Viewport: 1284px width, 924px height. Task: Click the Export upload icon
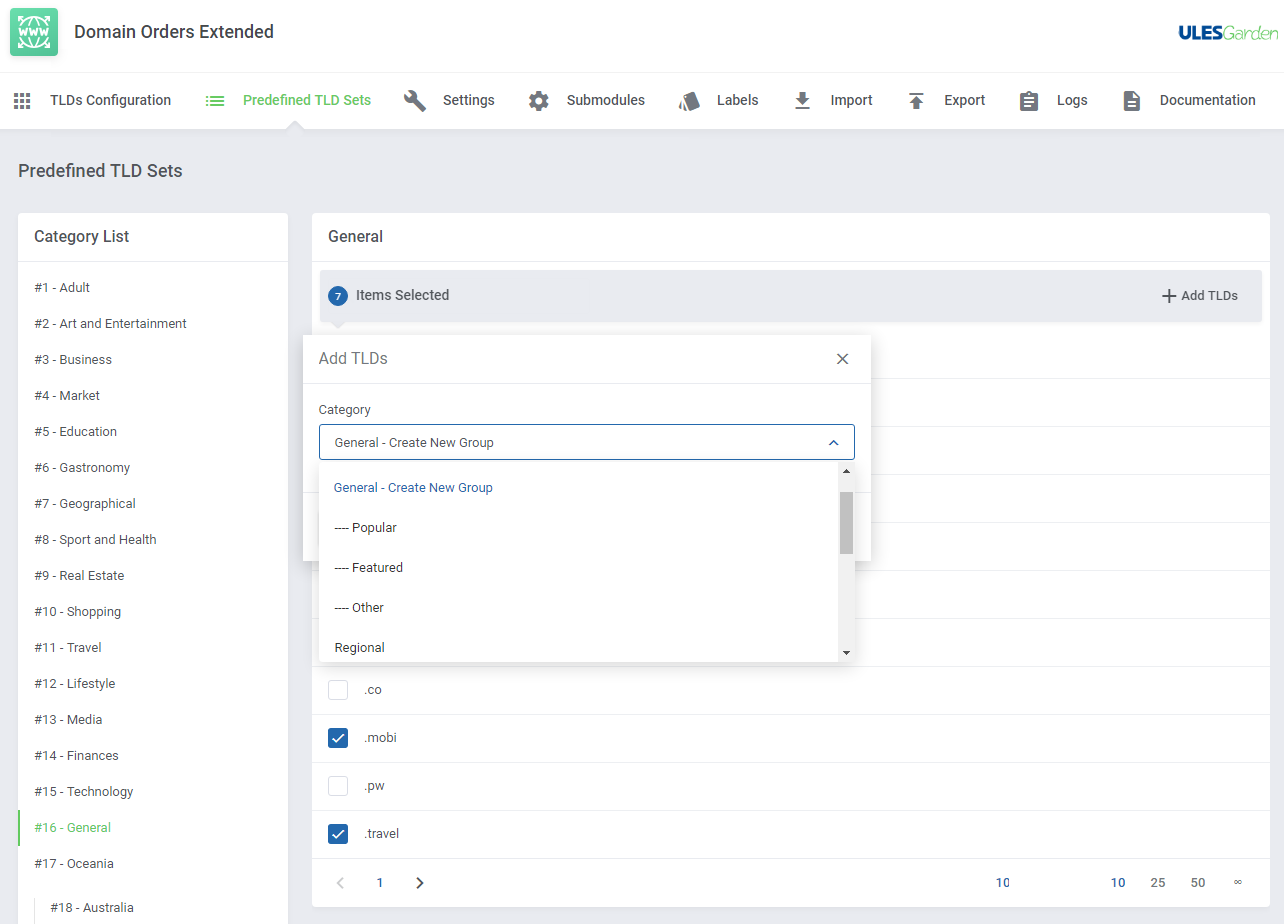coord(916,101)
